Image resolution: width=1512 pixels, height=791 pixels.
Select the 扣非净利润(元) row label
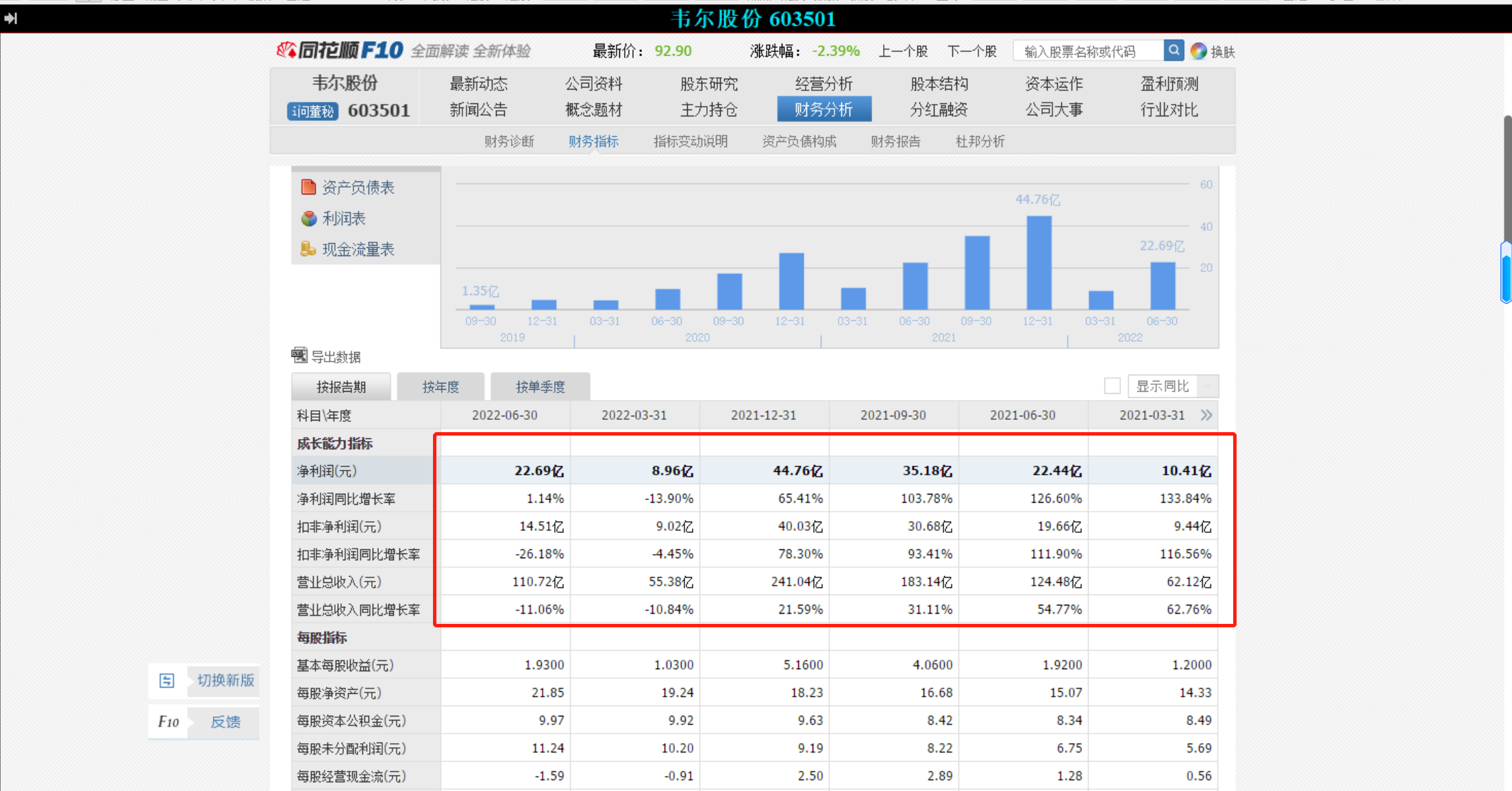[x=339, y=527]
